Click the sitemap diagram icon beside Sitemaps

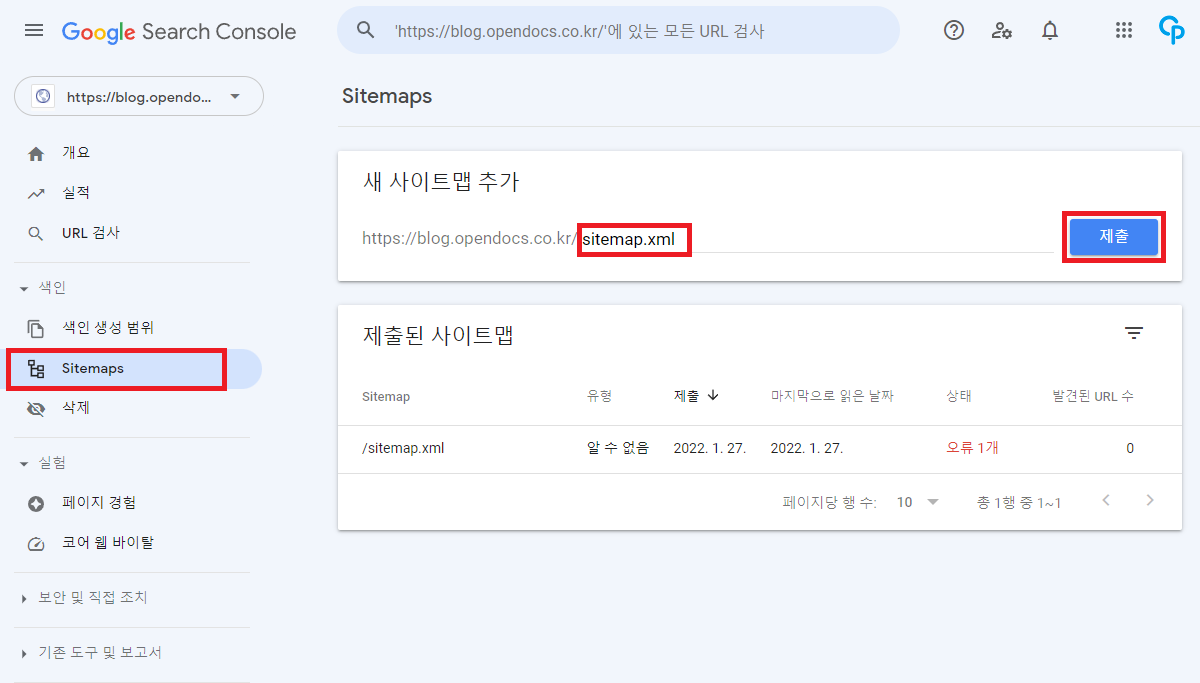point(37,368)
